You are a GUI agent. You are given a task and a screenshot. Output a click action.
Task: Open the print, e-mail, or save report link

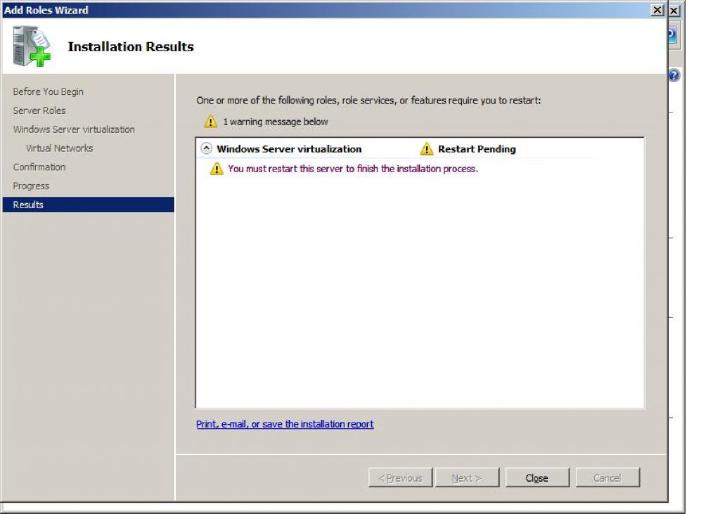click(285, 424)
